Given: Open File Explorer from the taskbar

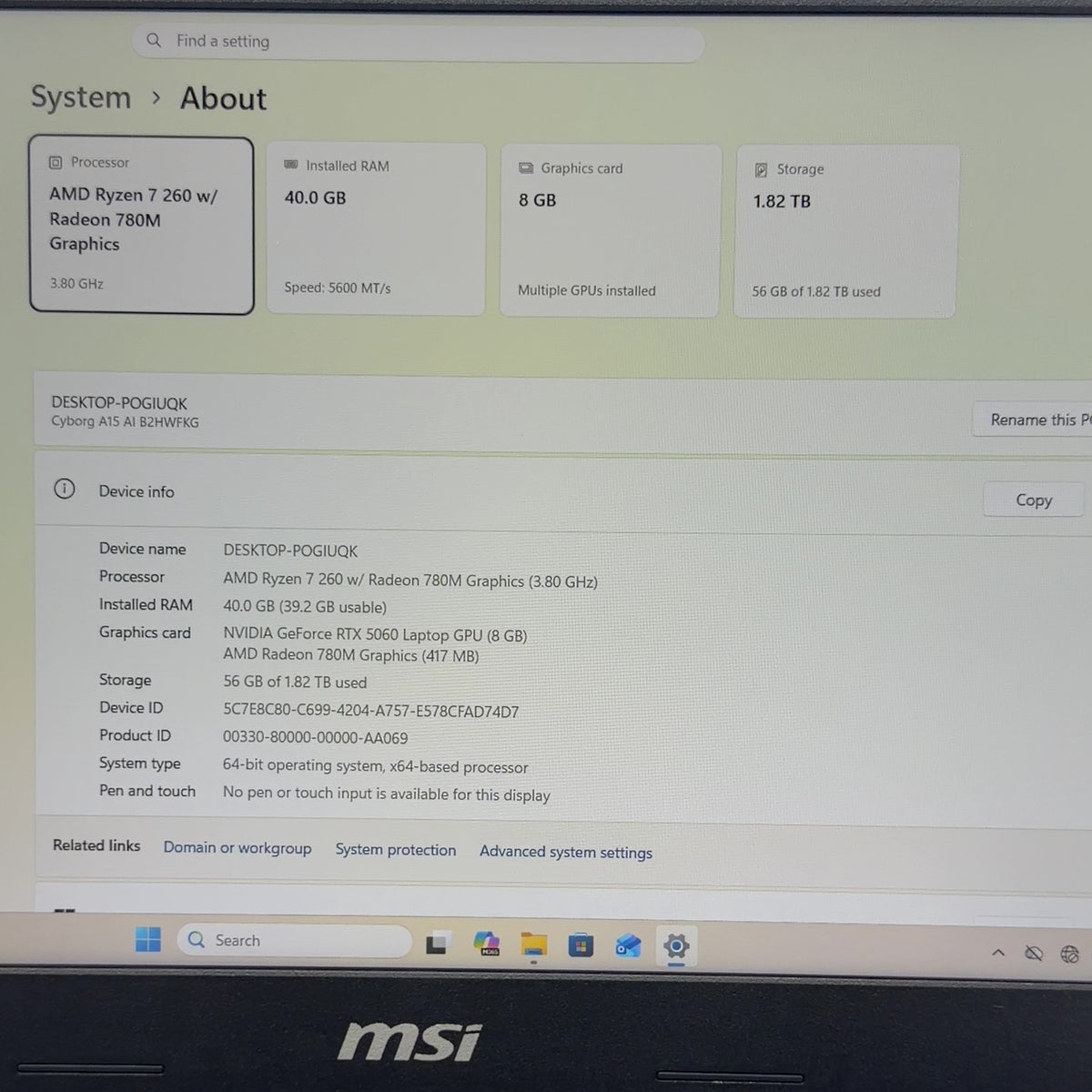Looking at the screenshot, I should 534,945.
